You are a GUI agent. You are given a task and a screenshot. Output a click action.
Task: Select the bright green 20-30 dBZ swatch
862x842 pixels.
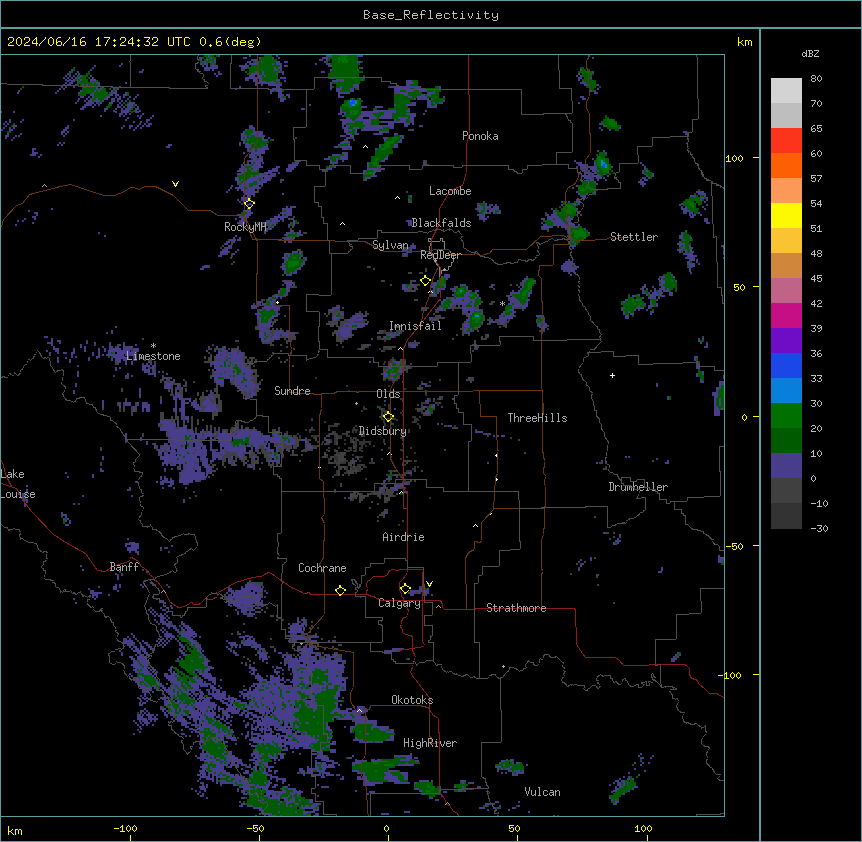click(786, 416)
